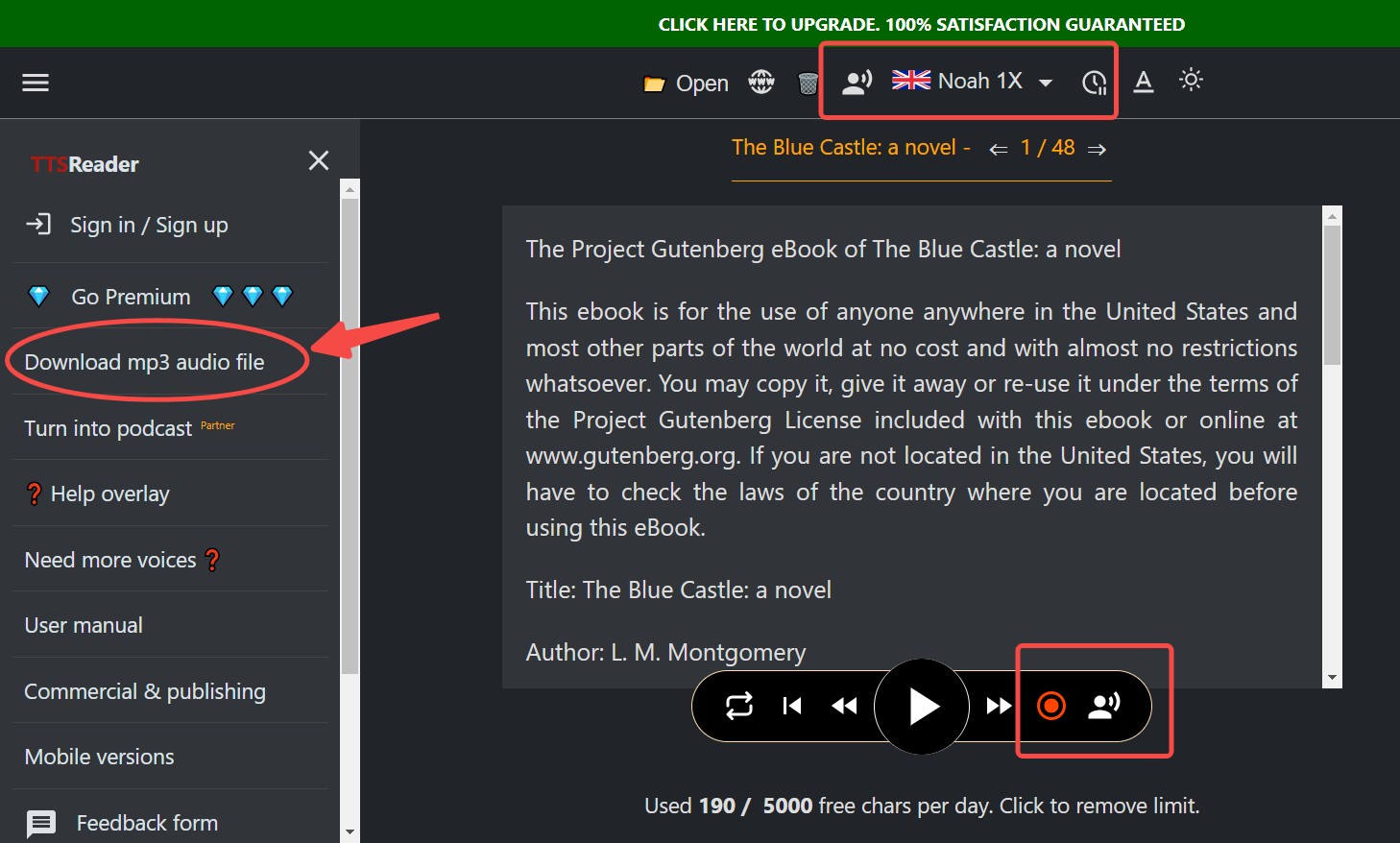Click the feedback chat bubble icon
1400x843 pixels.
click(x=41, y=824)
